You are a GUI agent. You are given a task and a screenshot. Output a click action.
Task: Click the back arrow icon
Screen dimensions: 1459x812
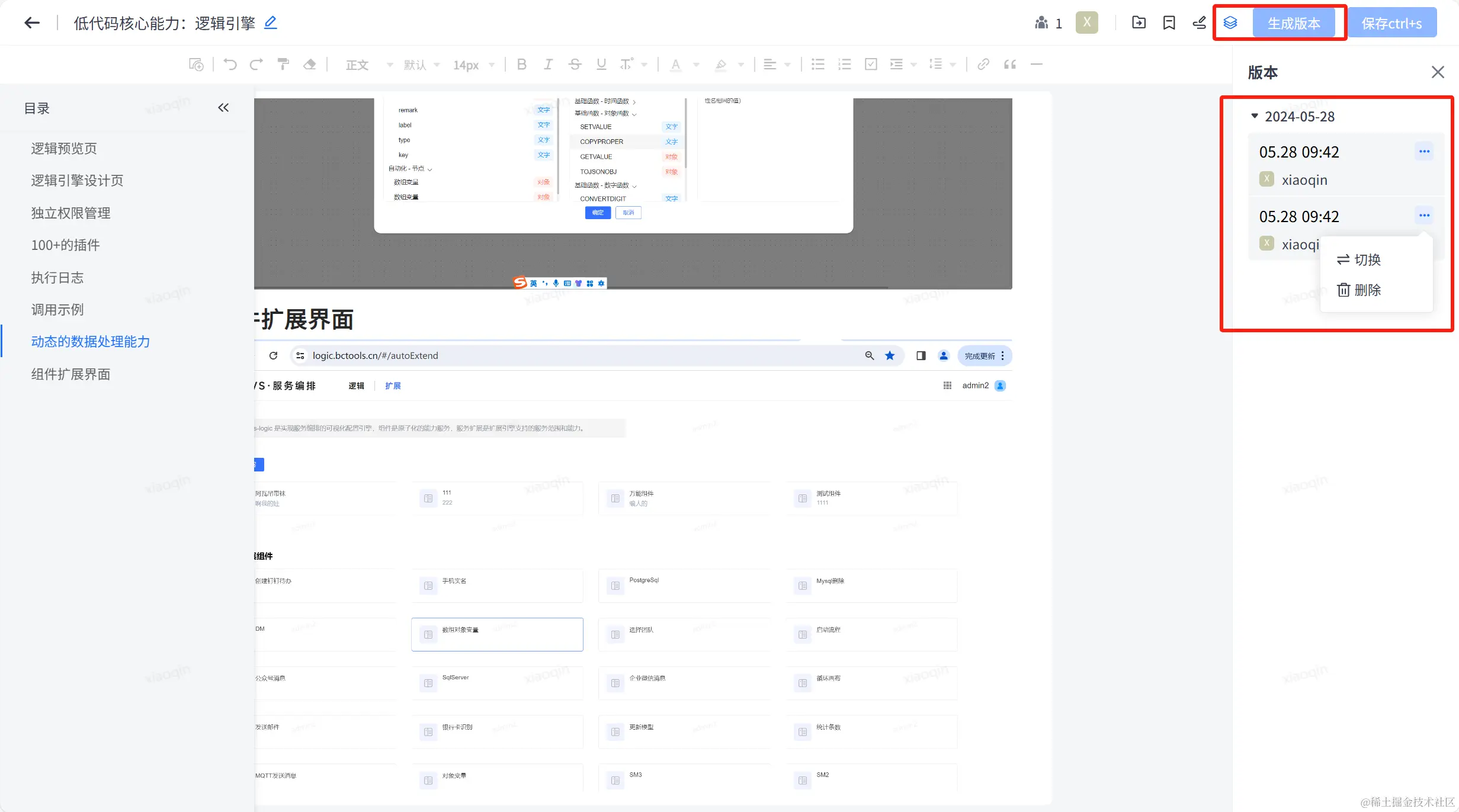coord(32,23)
